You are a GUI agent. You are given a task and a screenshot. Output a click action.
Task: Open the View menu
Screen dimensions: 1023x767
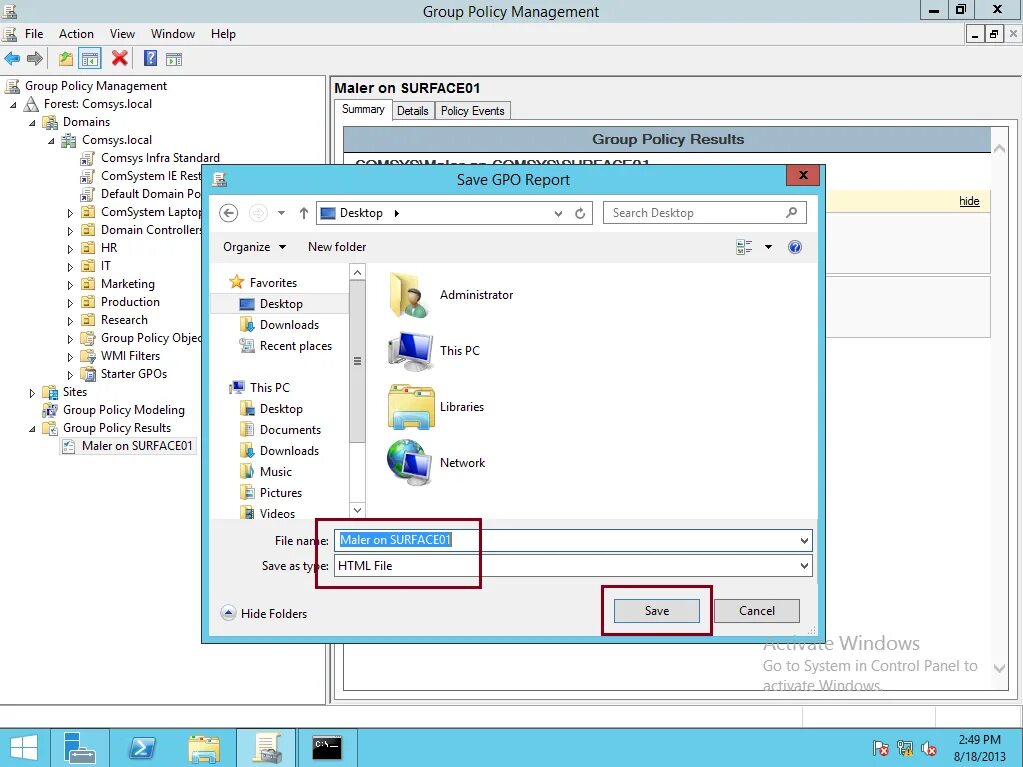tap(122, 34)
